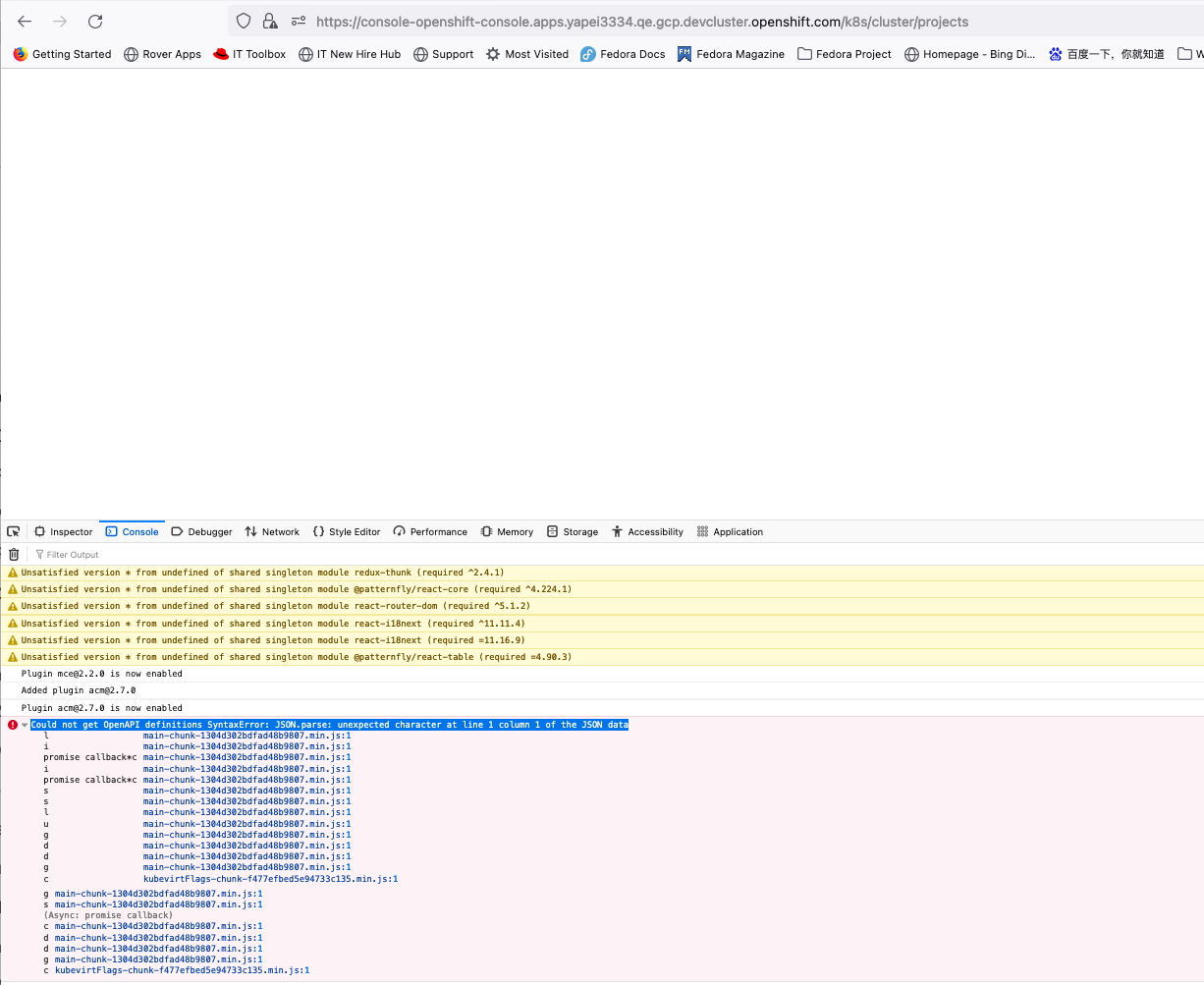Open the site permissions icon in address bar

[x=299, y=22]
